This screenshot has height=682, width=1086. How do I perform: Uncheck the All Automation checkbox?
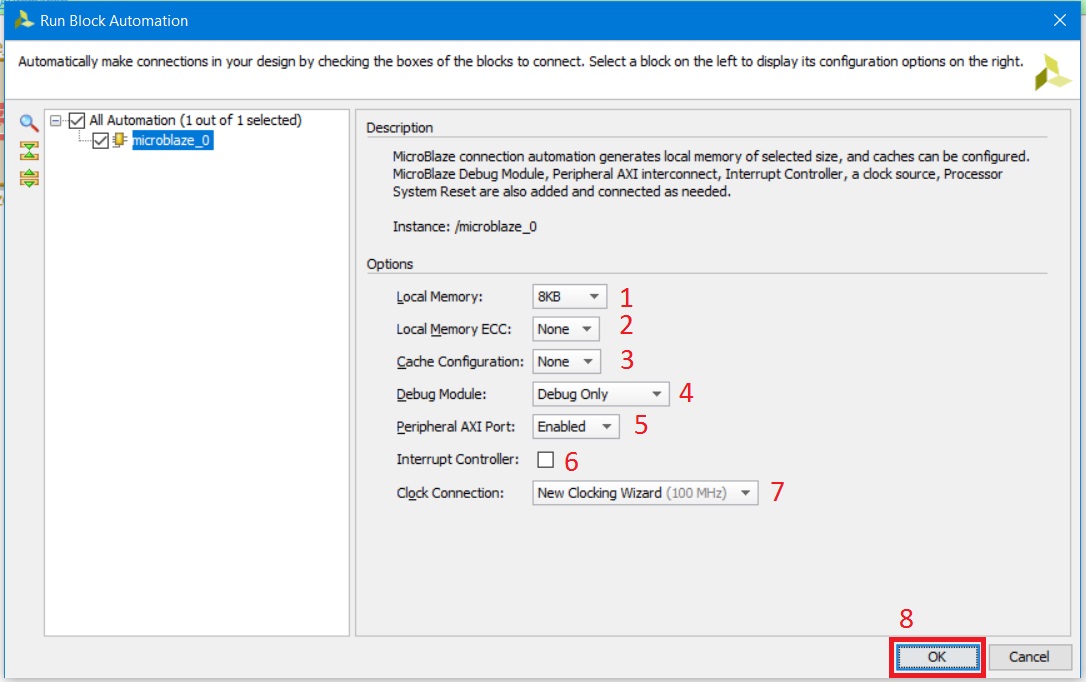click(x=78, y=121)
